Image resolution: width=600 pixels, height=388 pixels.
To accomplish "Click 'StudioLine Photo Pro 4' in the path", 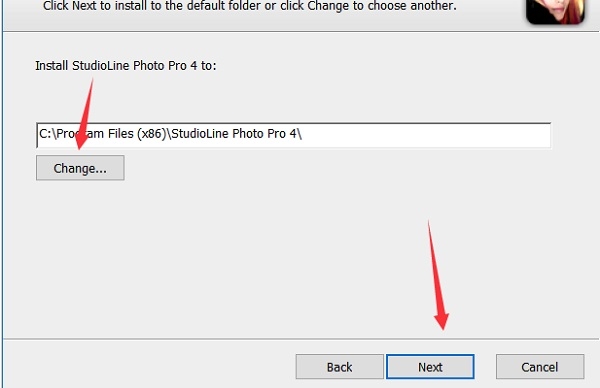I will coord(234,134).
